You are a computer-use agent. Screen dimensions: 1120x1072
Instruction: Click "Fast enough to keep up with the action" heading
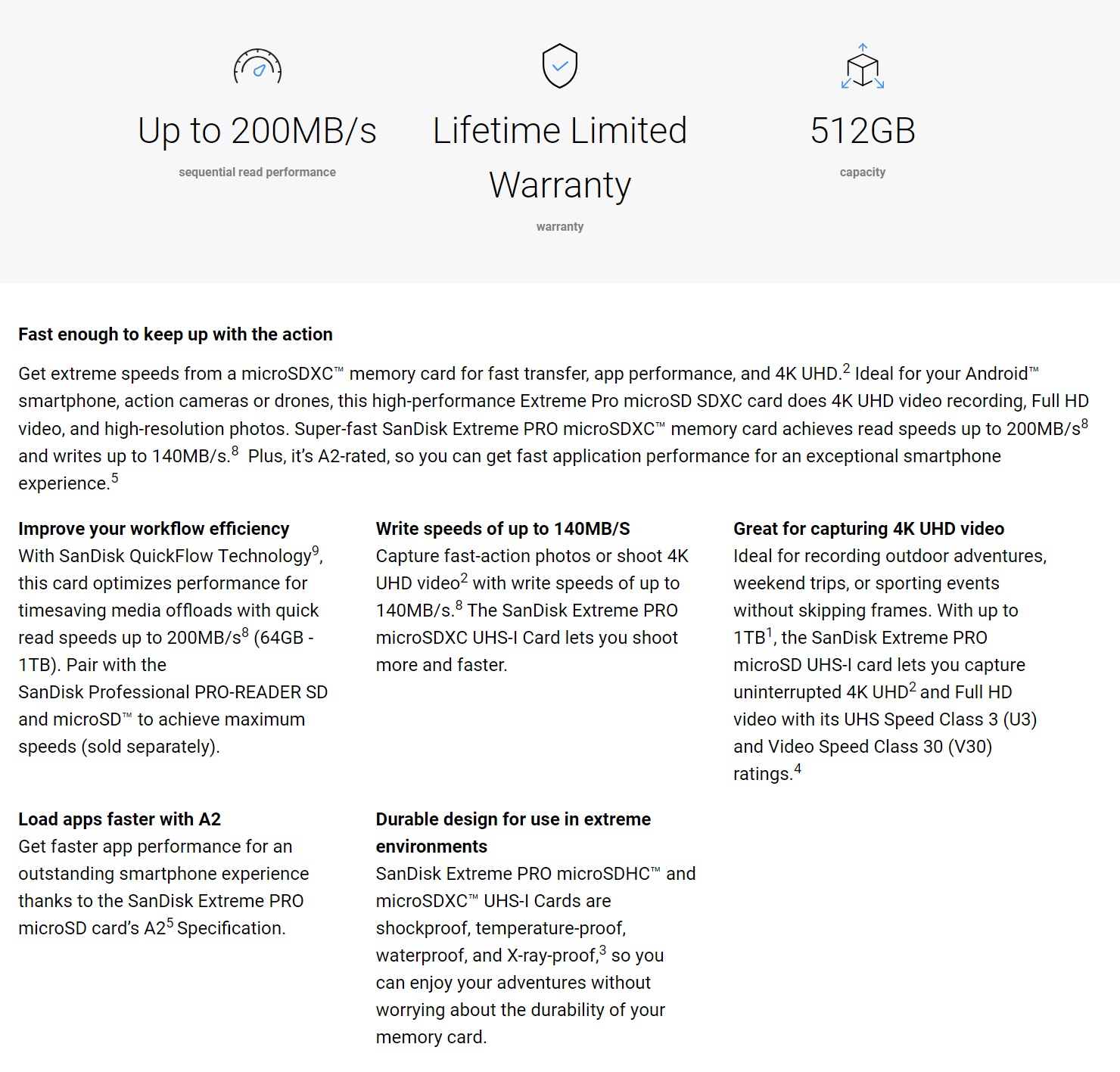pyautogui.click(x=176, y=334)
